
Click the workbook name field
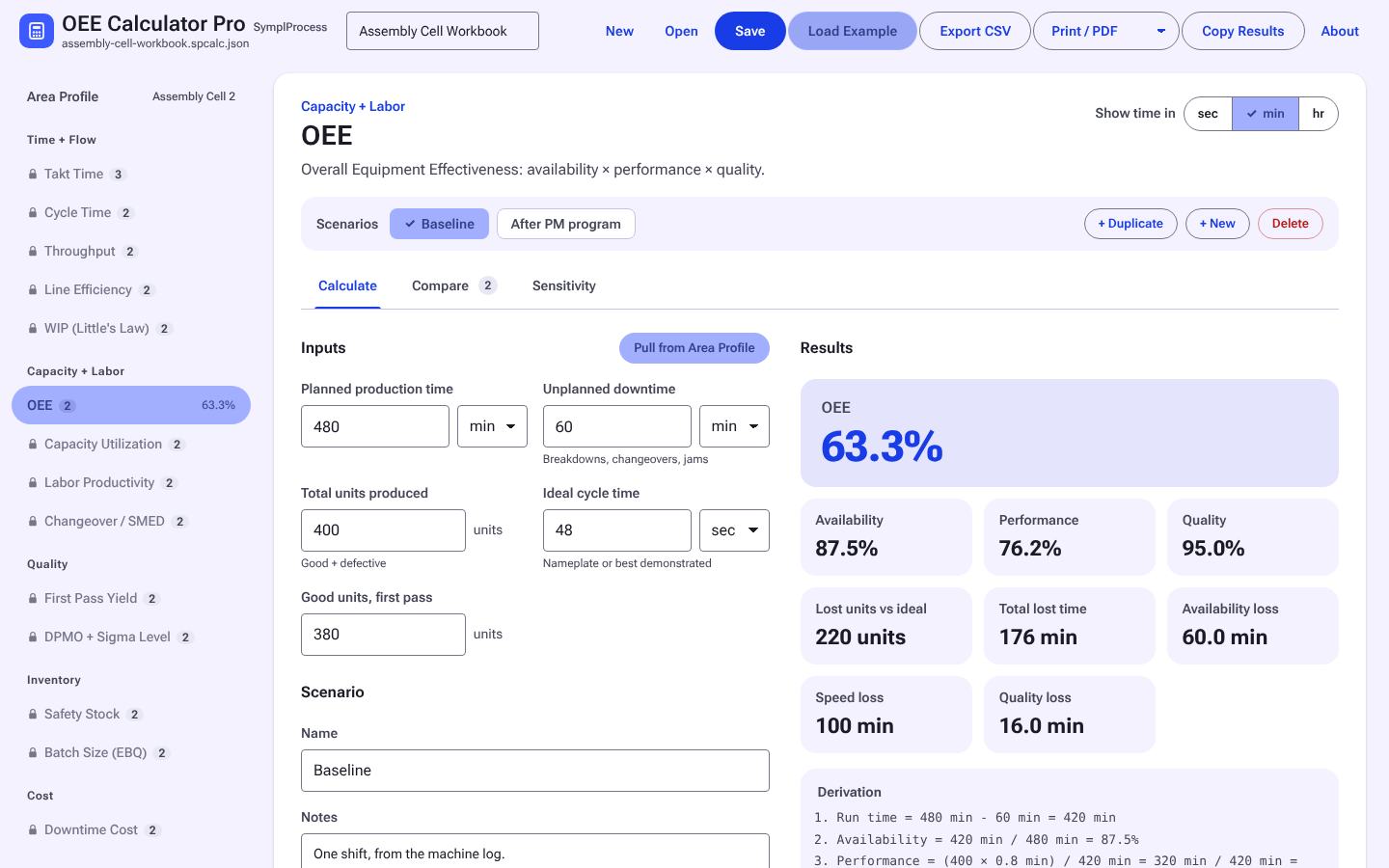coord(443,31)
